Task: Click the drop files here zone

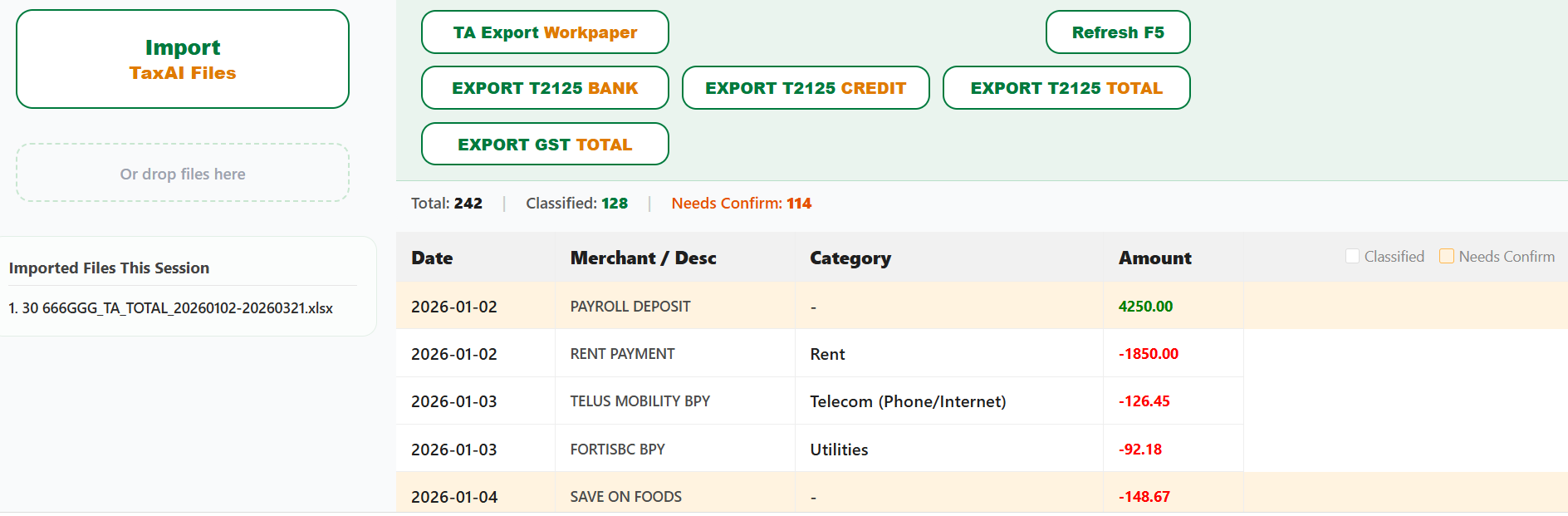Action: point(183,174)
